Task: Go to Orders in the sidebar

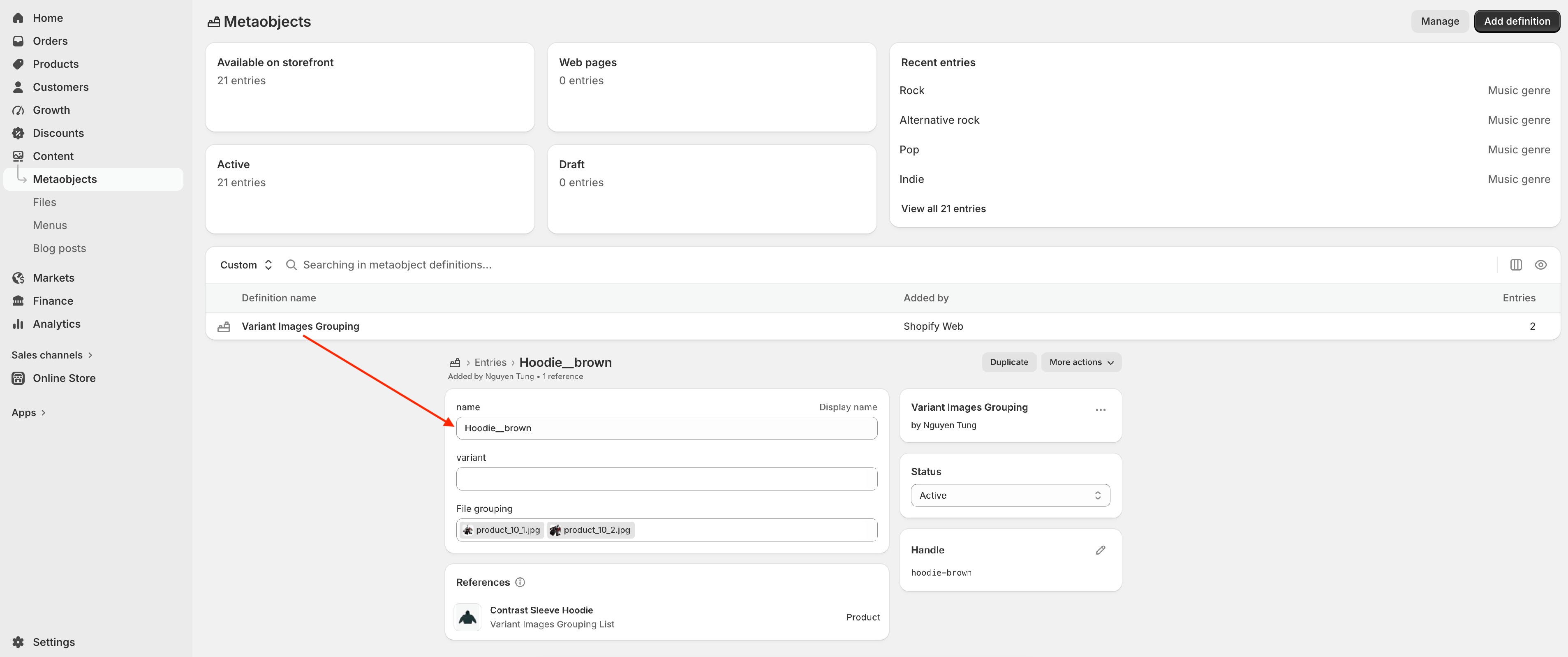Action: (x=50, y=41)
